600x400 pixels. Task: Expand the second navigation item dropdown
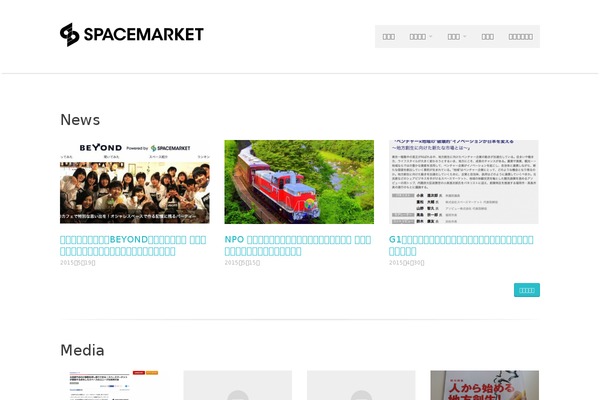420,37
